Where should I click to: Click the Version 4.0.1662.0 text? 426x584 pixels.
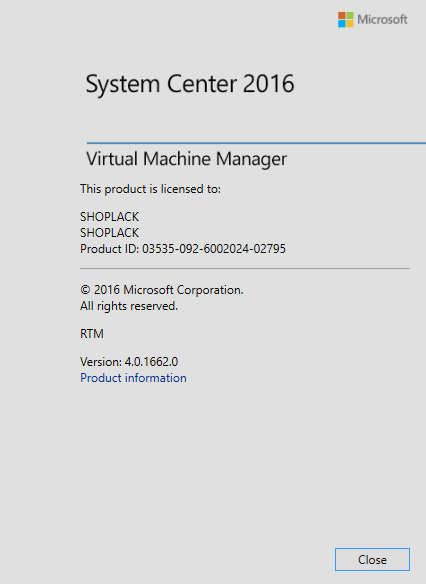(x=129, y=362)
